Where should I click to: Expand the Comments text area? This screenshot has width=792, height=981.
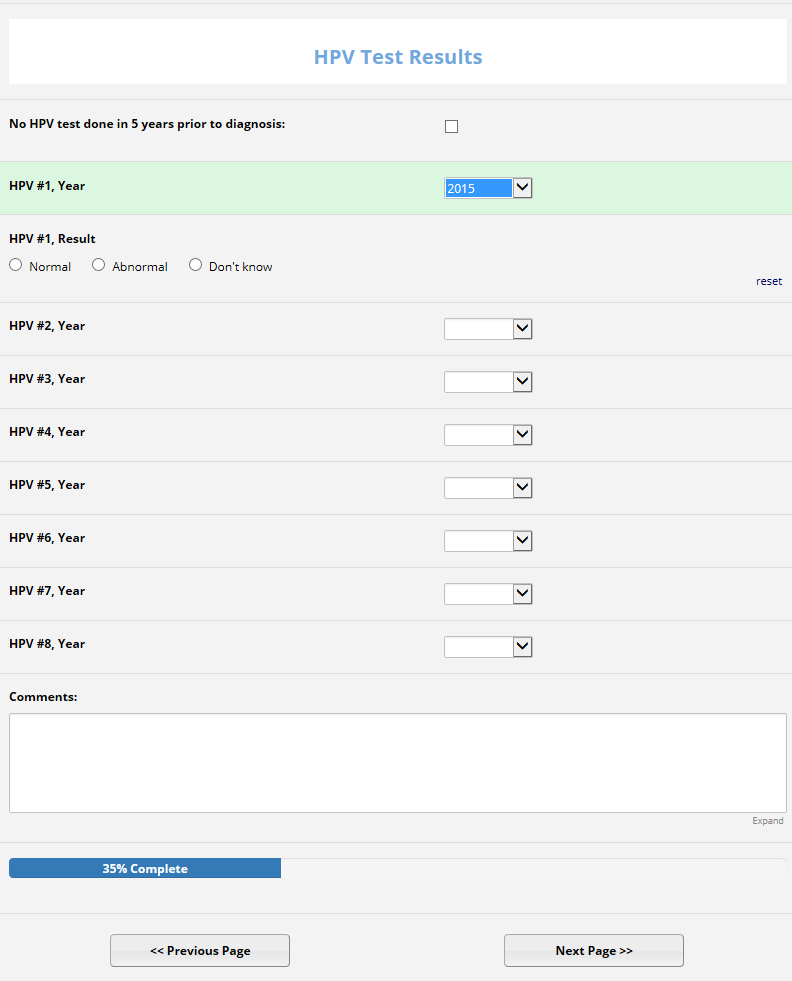coord(768,821)
